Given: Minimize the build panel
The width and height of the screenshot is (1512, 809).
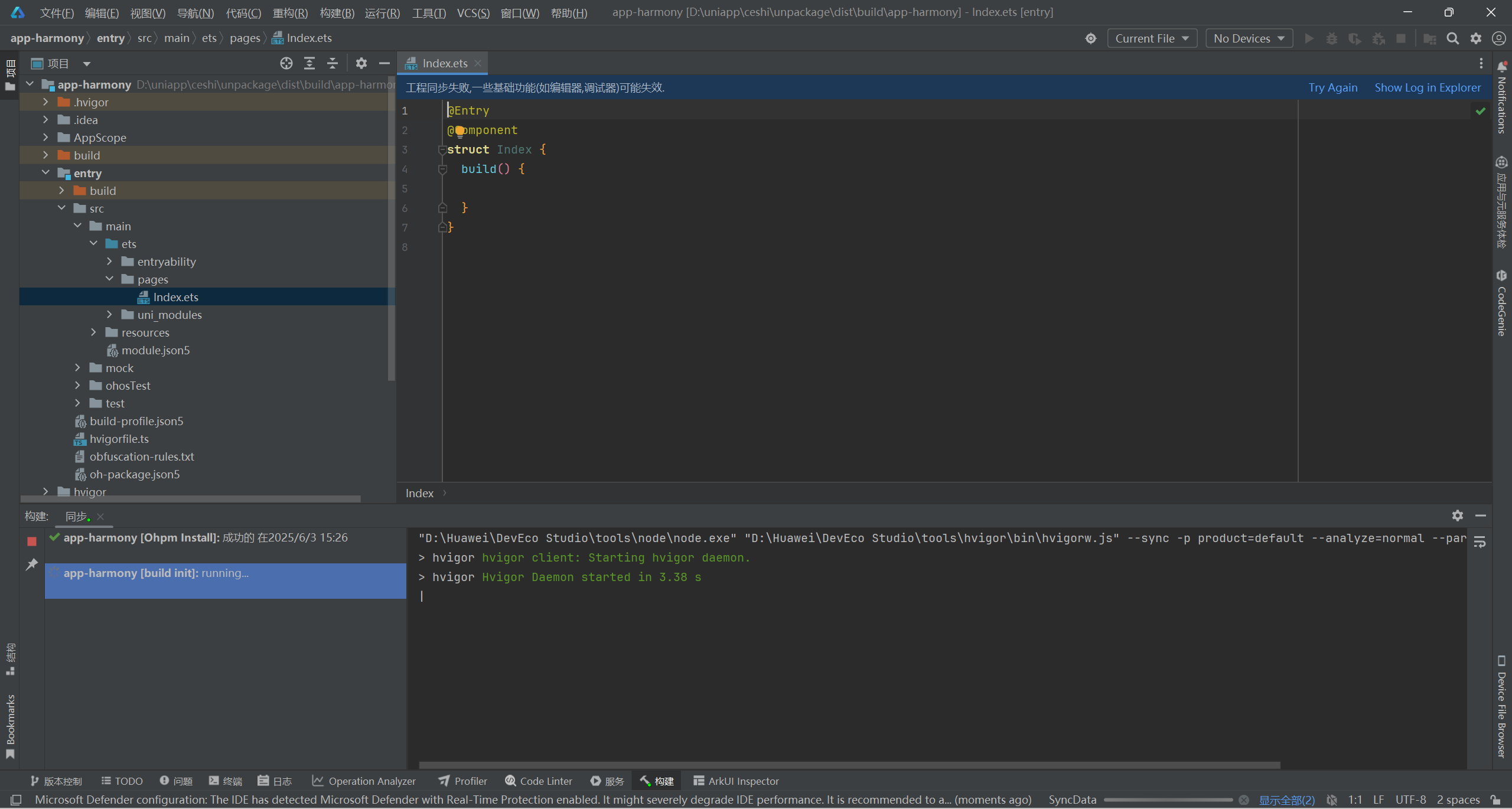Looking at the screenshot, I should pos(1481,516).
